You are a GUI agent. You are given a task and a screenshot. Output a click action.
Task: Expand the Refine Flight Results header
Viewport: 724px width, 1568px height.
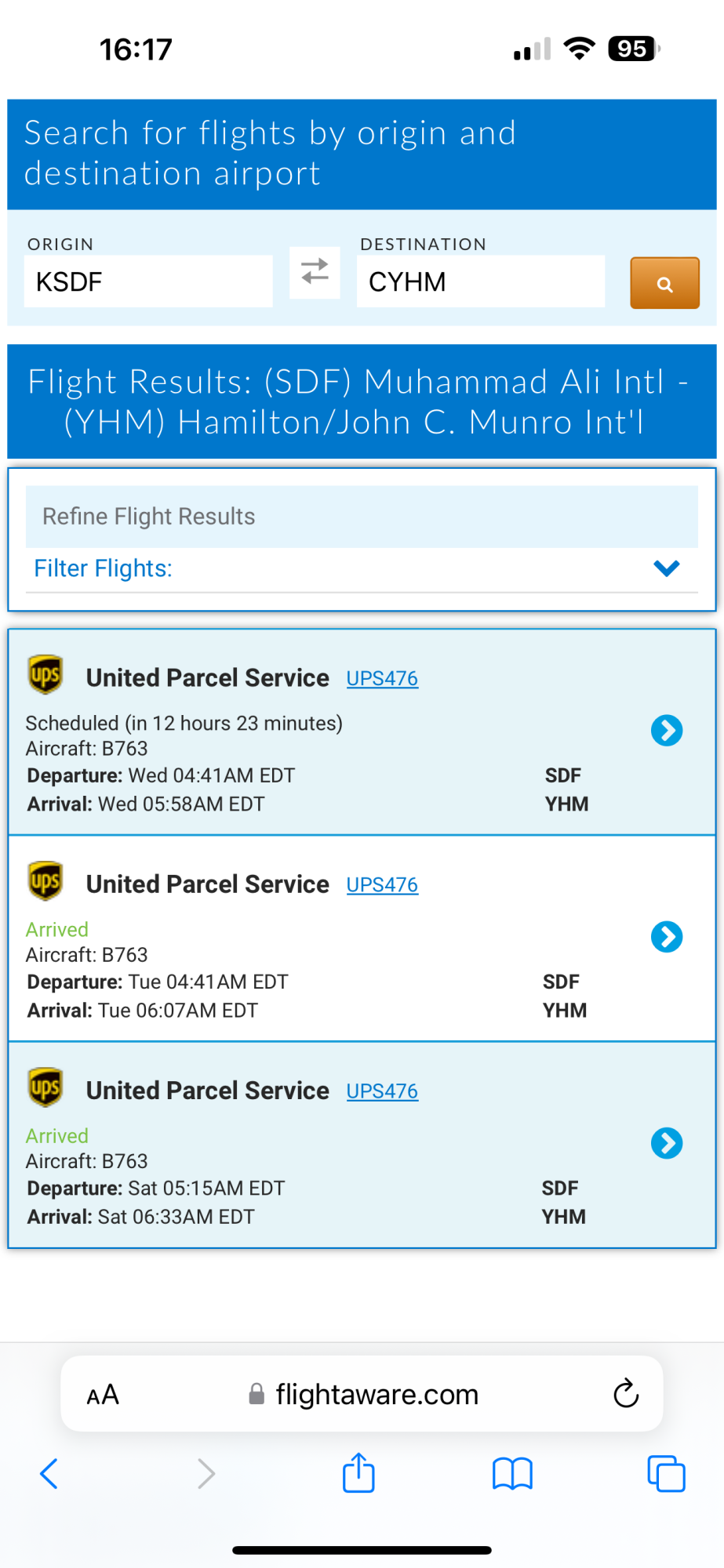click(x=362, y=517)
